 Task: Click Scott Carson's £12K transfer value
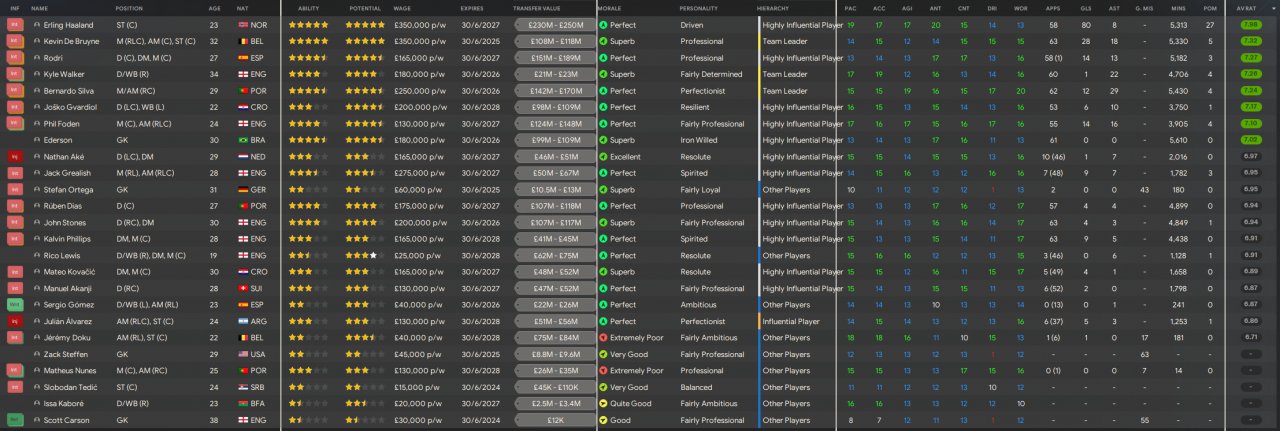(x=554, y=421)
